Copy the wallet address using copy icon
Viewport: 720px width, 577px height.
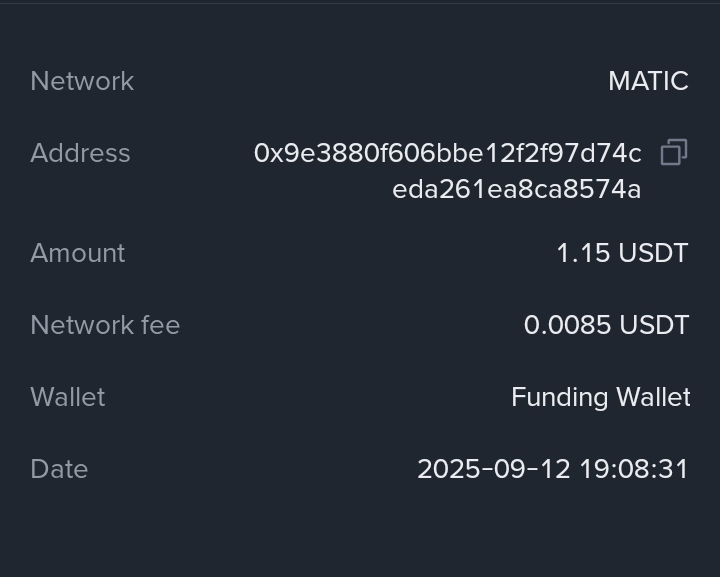tap(674, 153)
